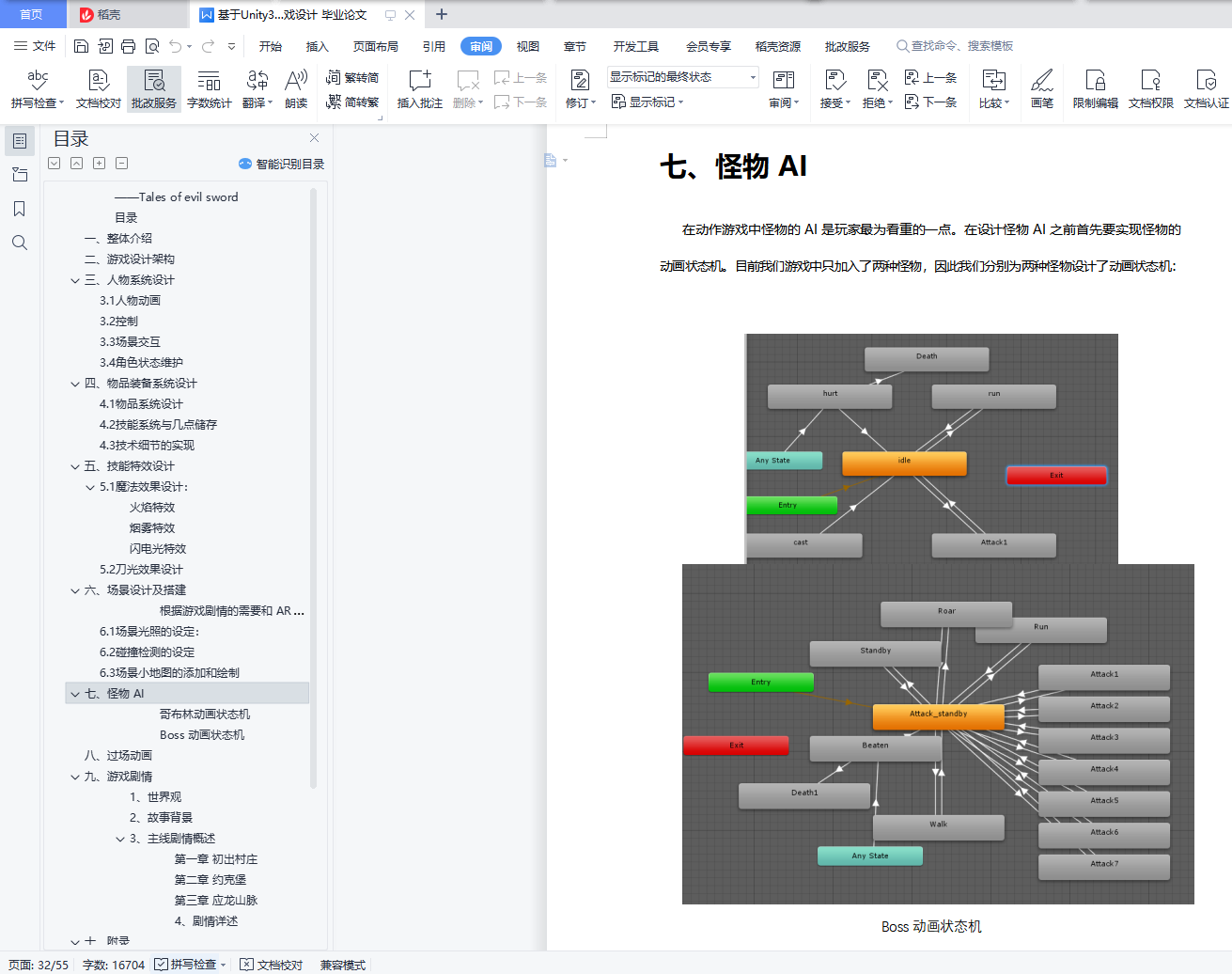This screenshot has height=974, width=1232.
Task: Open the 文件 menu
Action: click(35, 46)
